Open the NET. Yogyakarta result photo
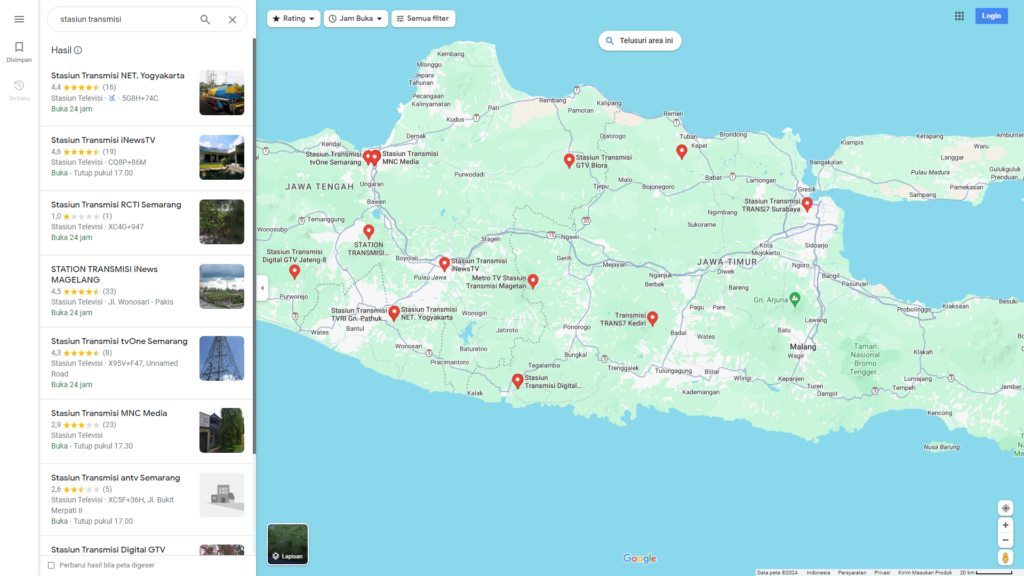Viewport: 1024px width, 576px height. click(221, 93)
